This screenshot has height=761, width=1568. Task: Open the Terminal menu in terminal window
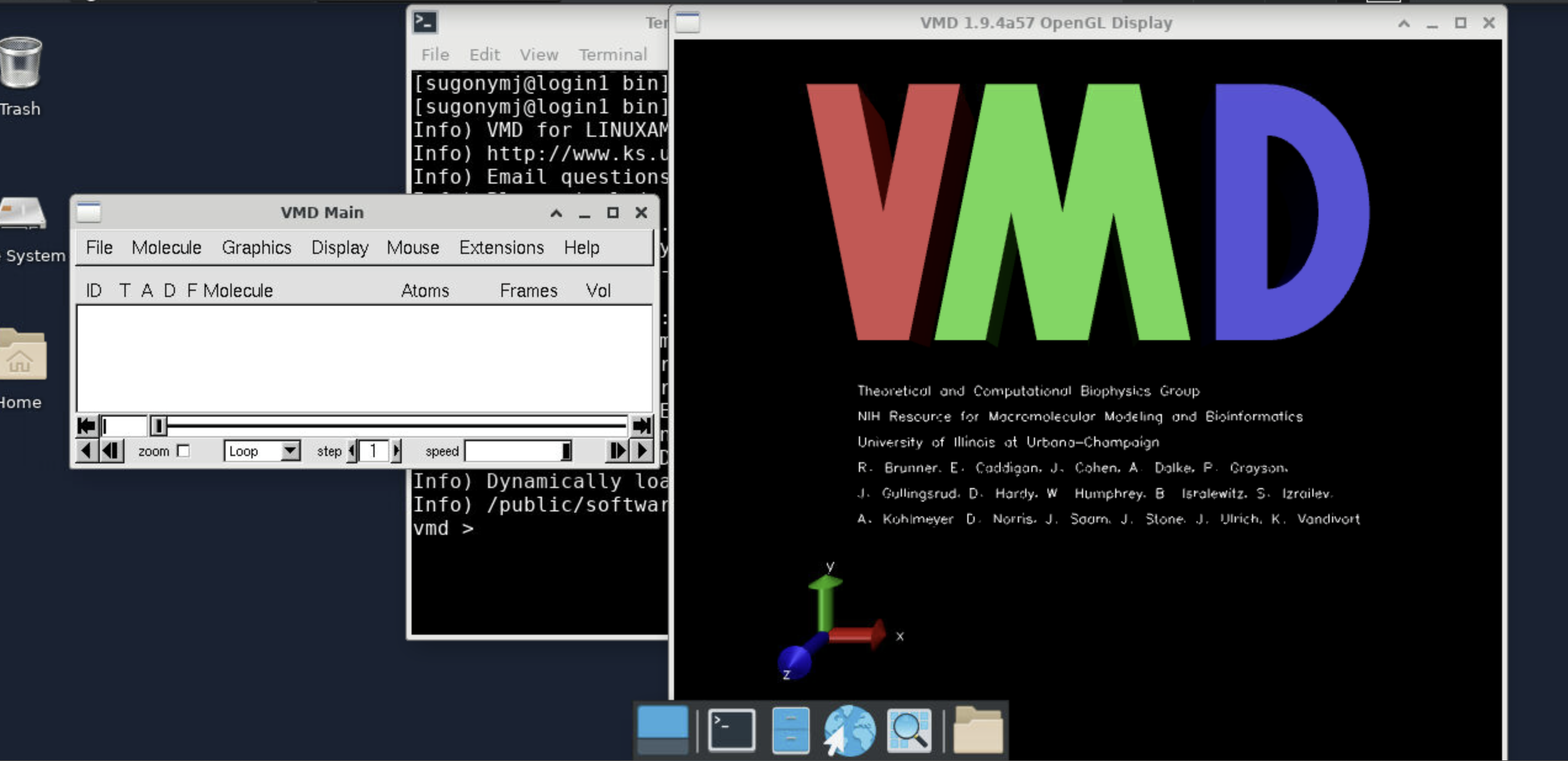612,55
